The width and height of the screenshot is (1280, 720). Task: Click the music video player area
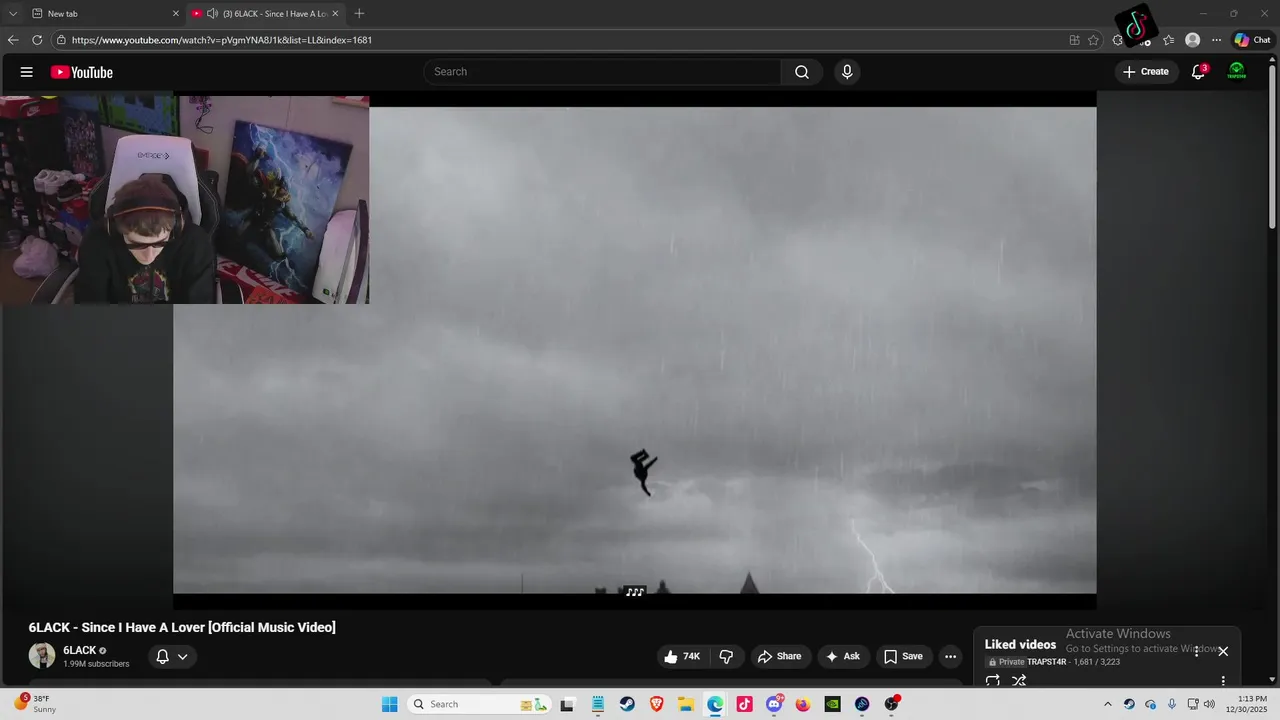tap(635, 350)
